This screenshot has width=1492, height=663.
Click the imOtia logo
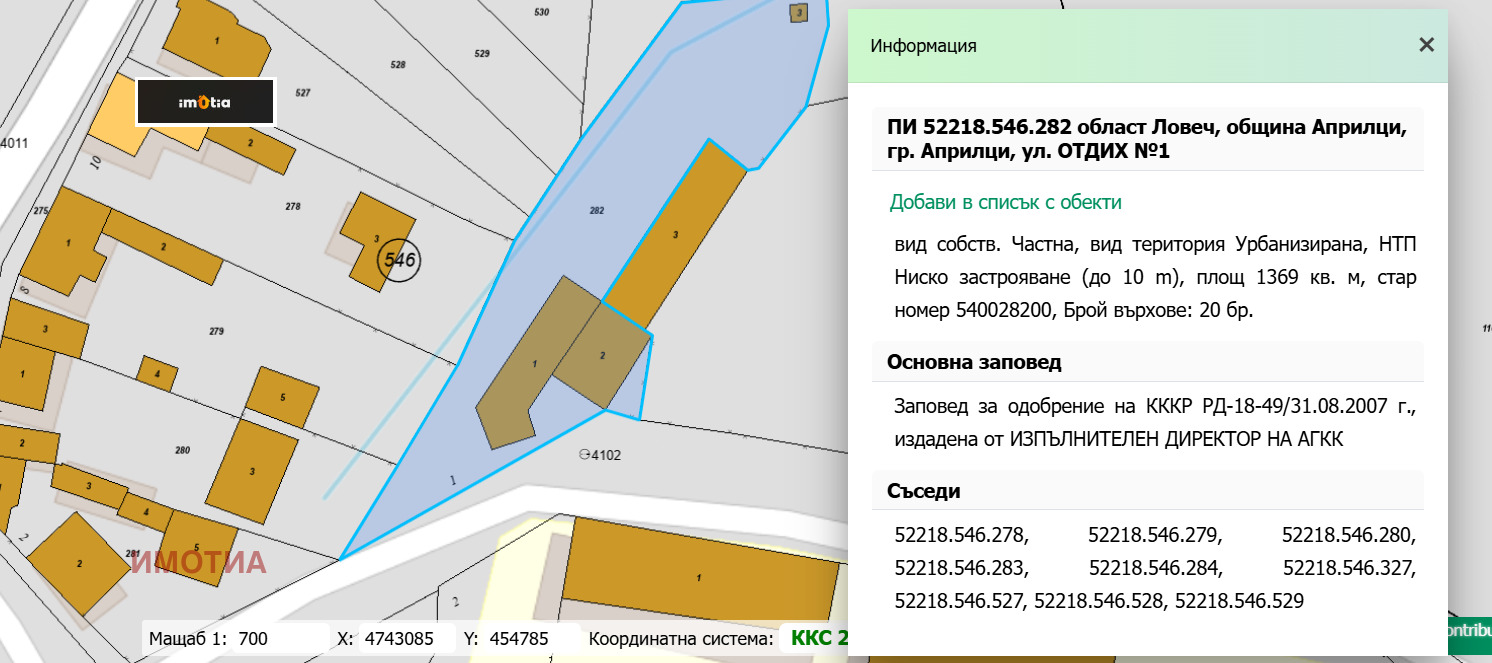205,100
